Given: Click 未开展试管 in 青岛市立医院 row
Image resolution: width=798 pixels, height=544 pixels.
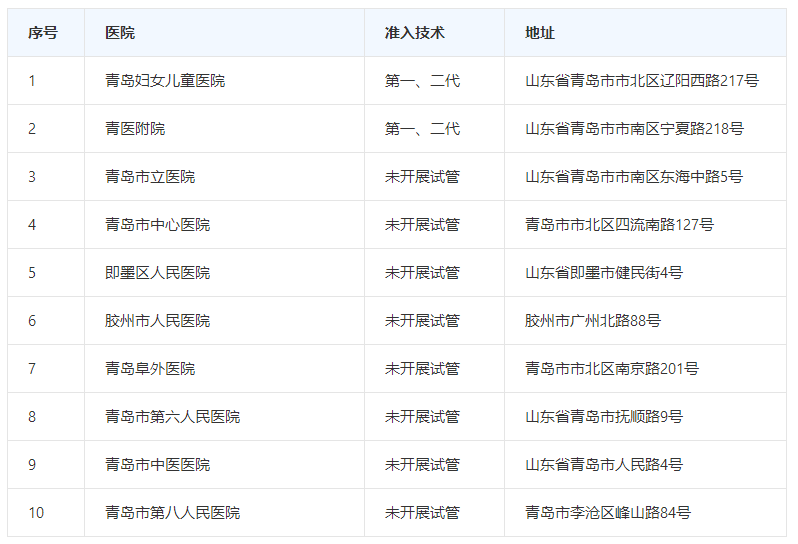Looking at the screenshot, I should (x=422, y=177).
